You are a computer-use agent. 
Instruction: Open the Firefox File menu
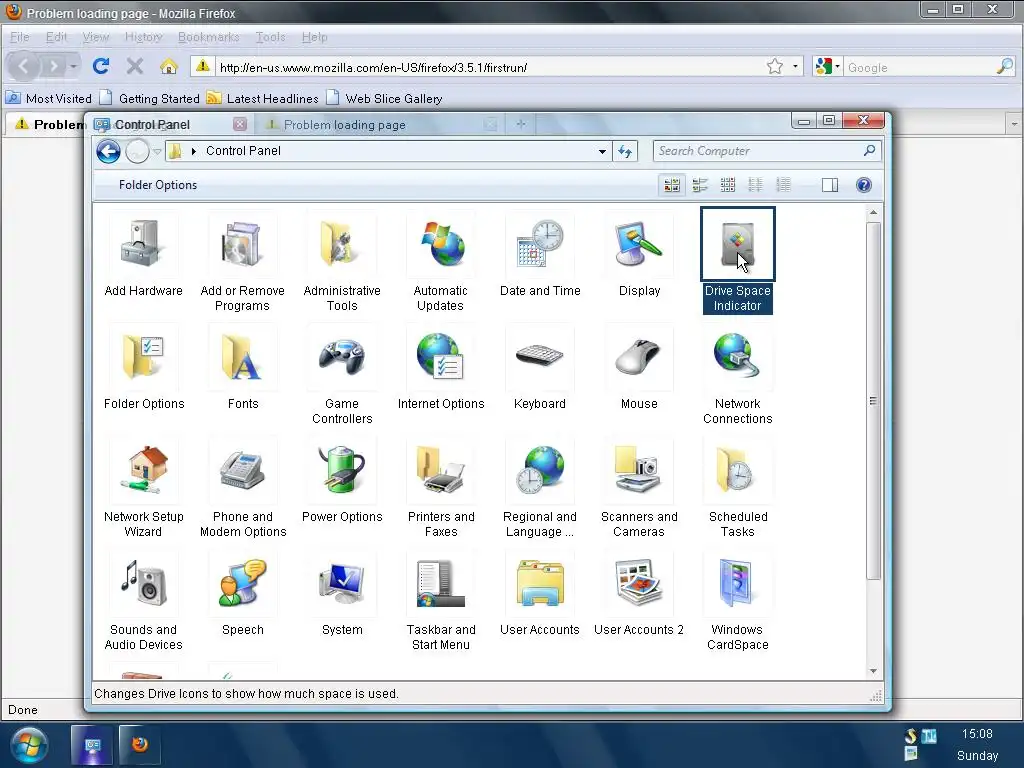tap(19, 37)
